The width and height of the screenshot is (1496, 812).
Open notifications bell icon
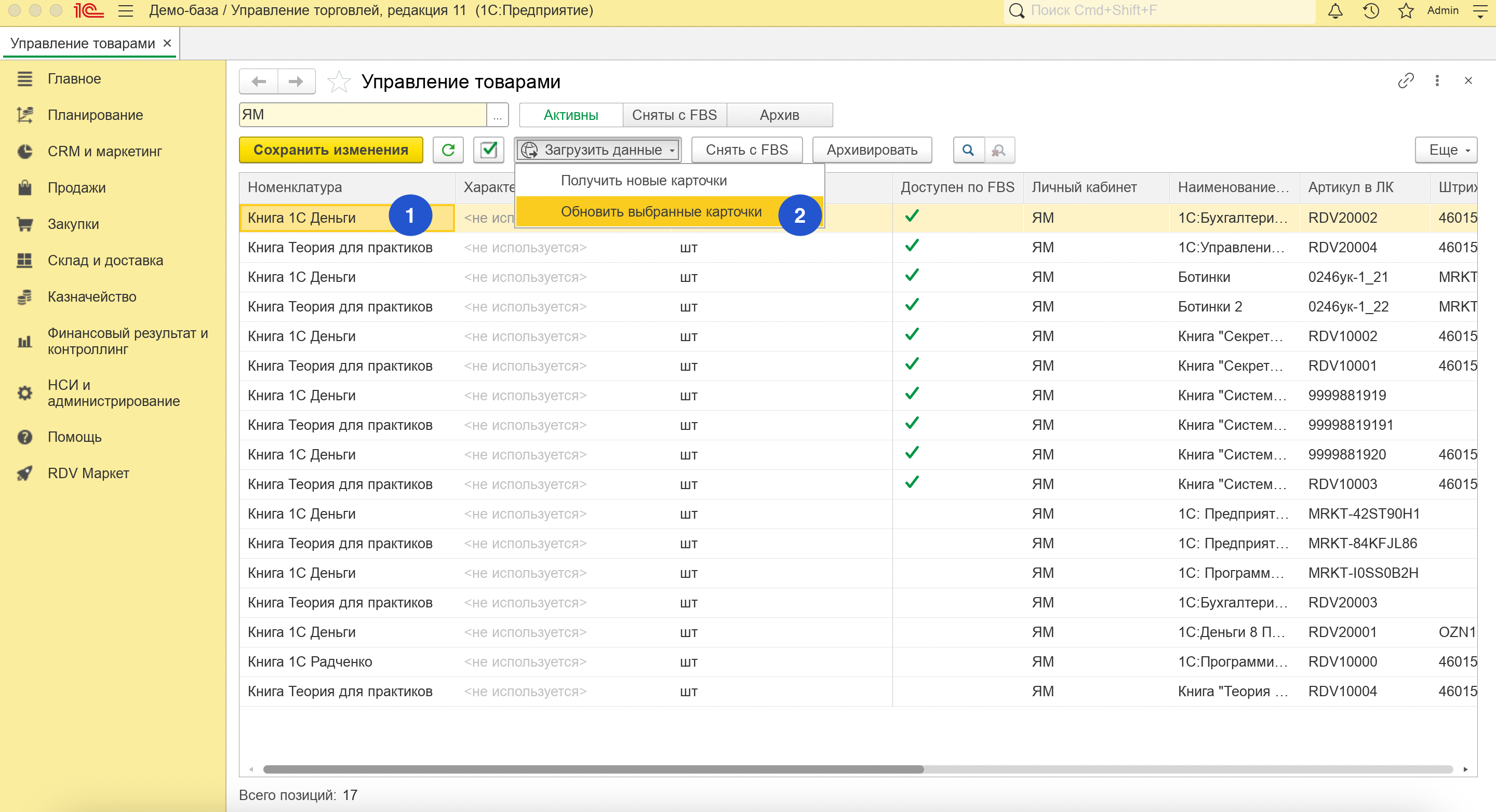click(x=1335, y=10)
